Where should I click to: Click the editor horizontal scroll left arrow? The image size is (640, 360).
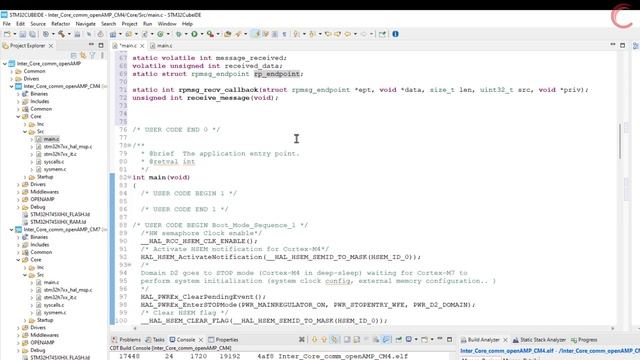click(135, 328)
